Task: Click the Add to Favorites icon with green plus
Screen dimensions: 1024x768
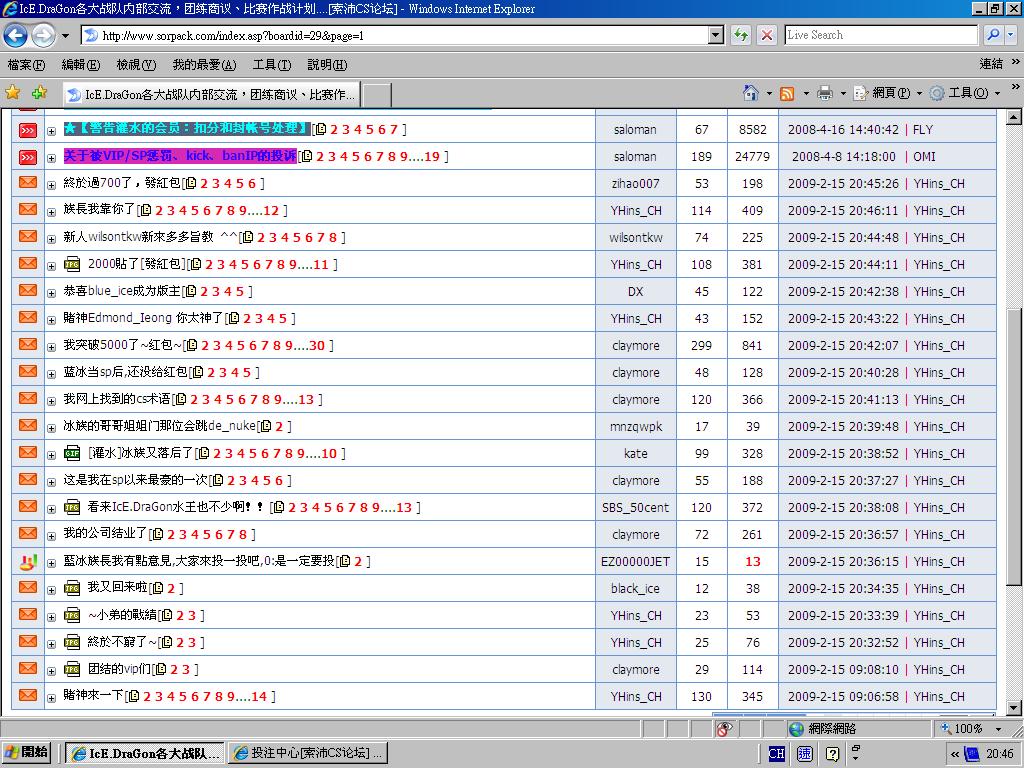Action: coord(39,93)
